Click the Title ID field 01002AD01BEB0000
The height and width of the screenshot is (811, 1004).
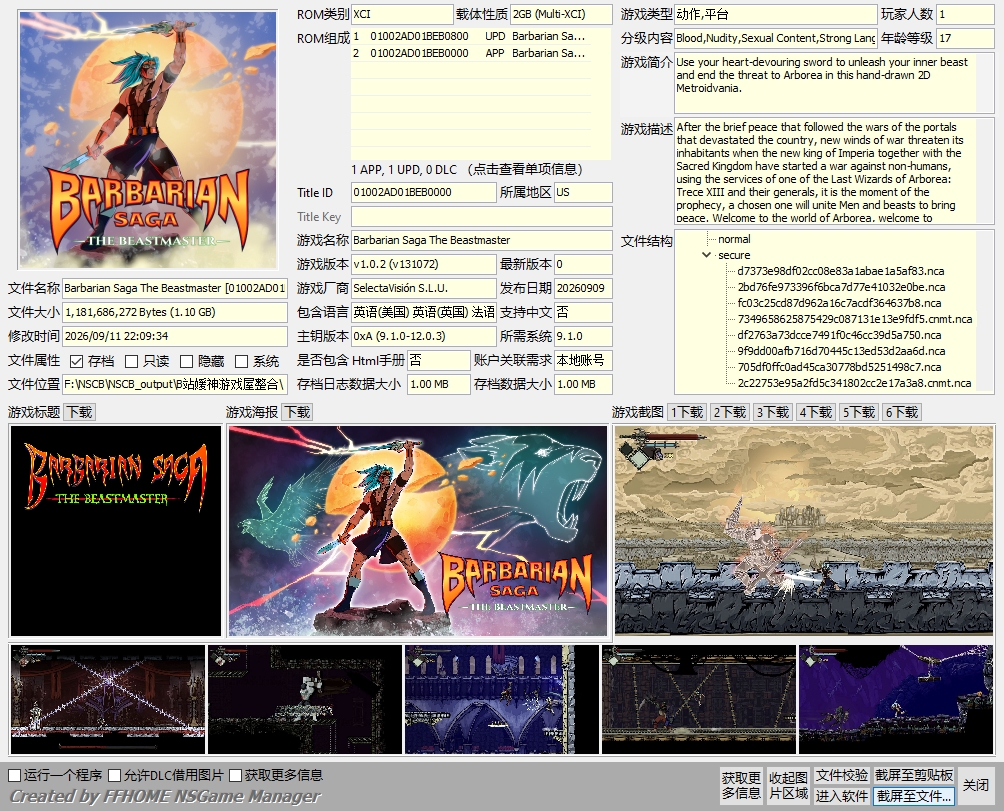[x=423, y=193]
